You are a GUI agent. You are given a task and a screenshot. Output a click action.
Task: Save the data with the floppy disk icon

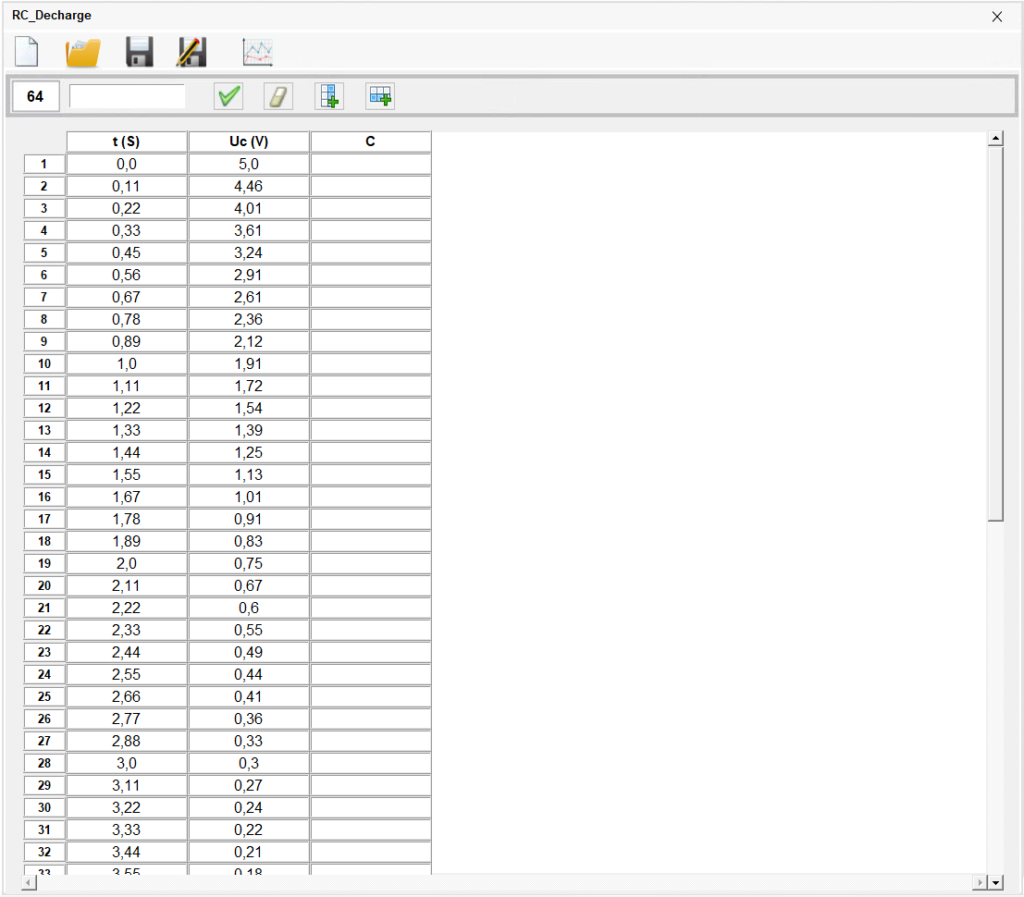coord(139,52)
